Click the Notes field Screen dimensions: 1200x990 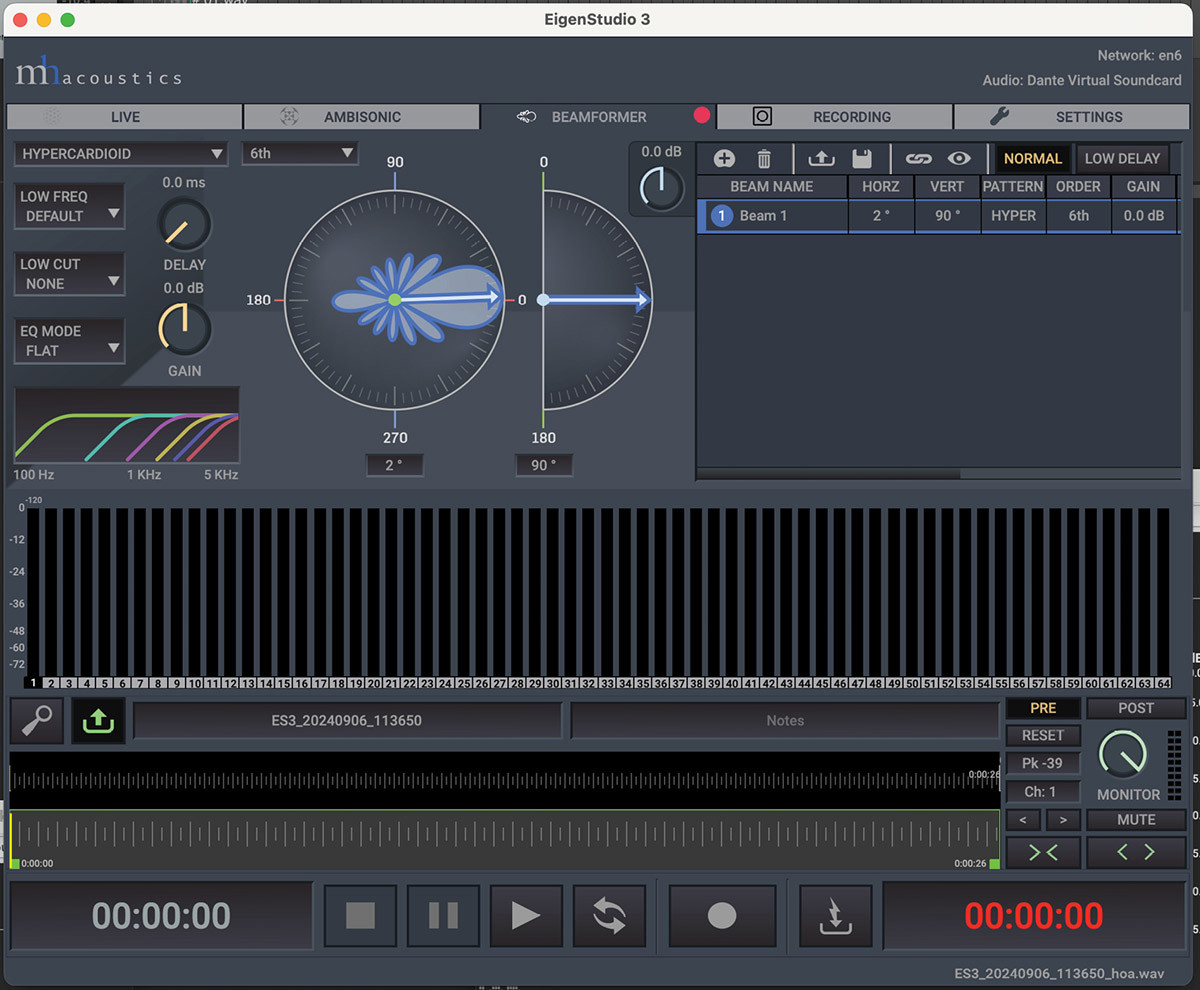tap(785, 720)
